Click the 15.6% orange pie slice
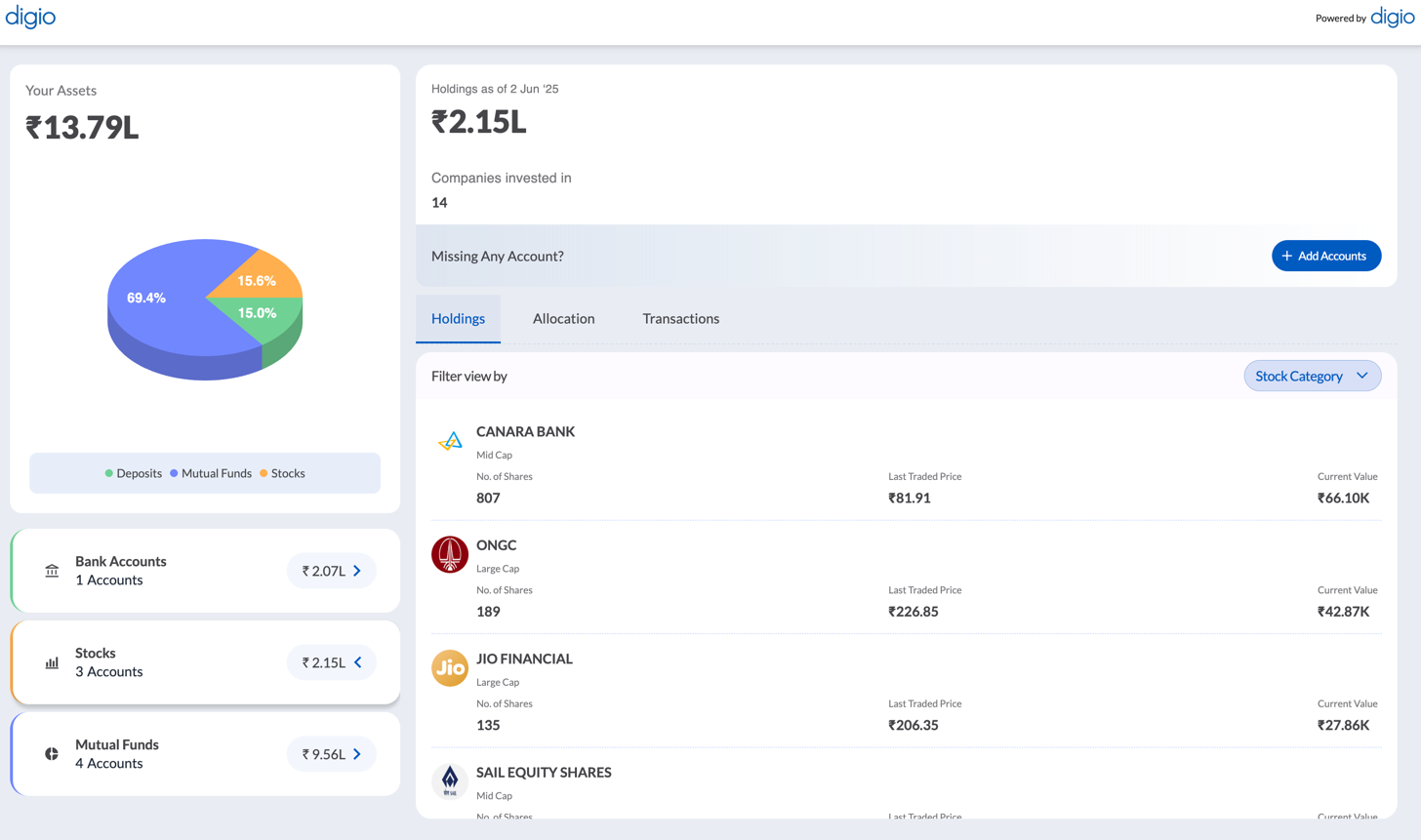The height and width of the screenshot is (840, 1421). click(257, 280)
